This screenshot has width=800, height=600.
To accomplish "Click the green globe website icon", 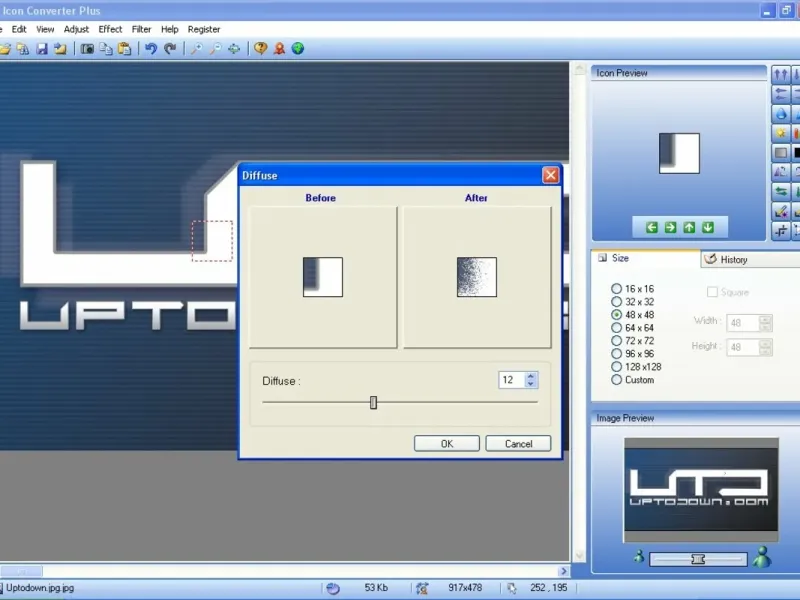I will pyautogui.click(x=298, y=49).
